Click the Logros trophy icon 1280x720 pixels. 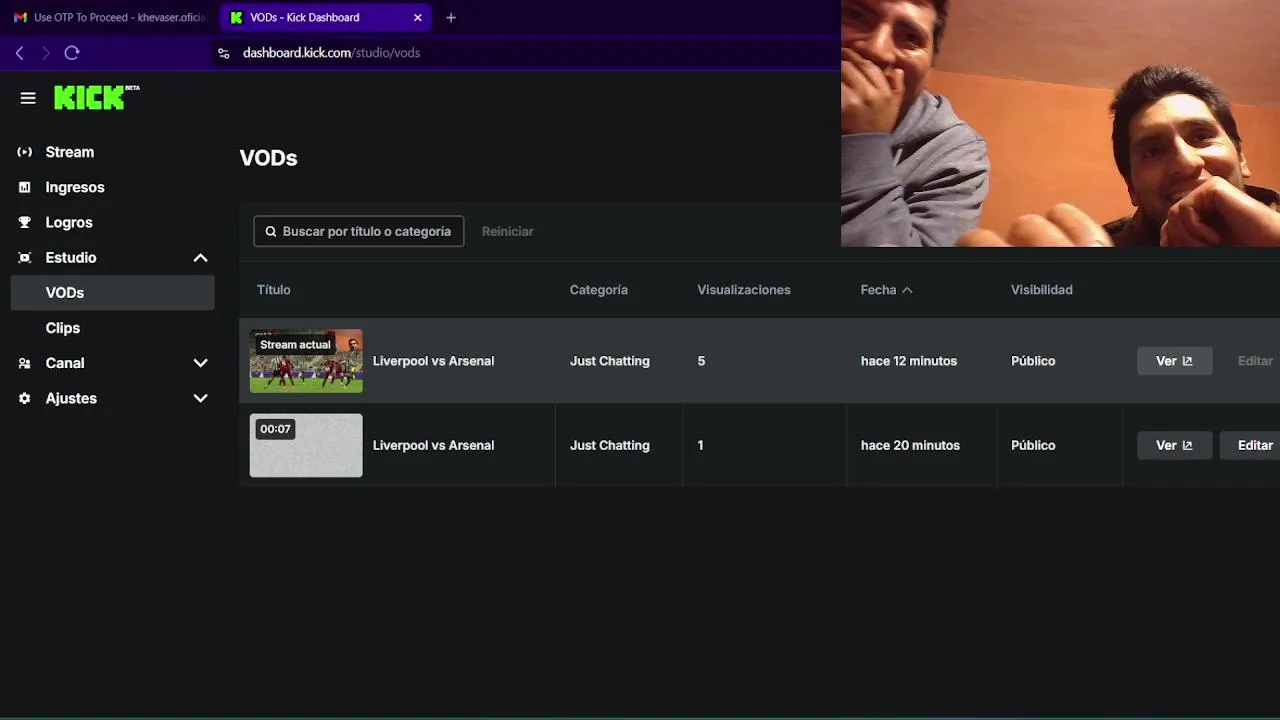[x=25, y=222]
